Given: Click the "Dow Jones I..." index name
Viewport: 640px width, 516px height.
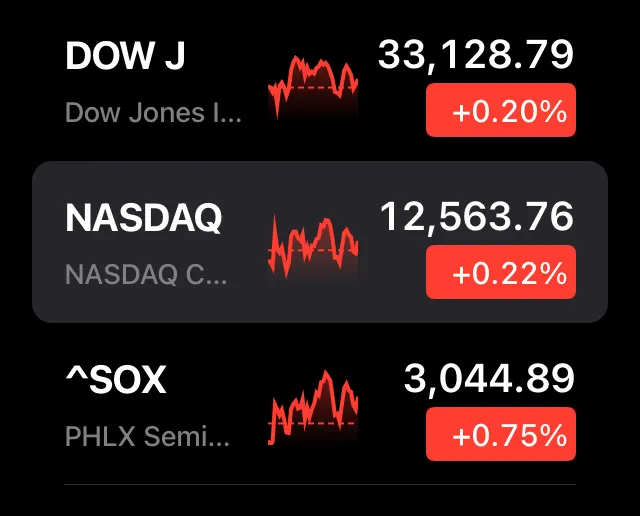Looking at the screenshot, I should coord(153,112).
